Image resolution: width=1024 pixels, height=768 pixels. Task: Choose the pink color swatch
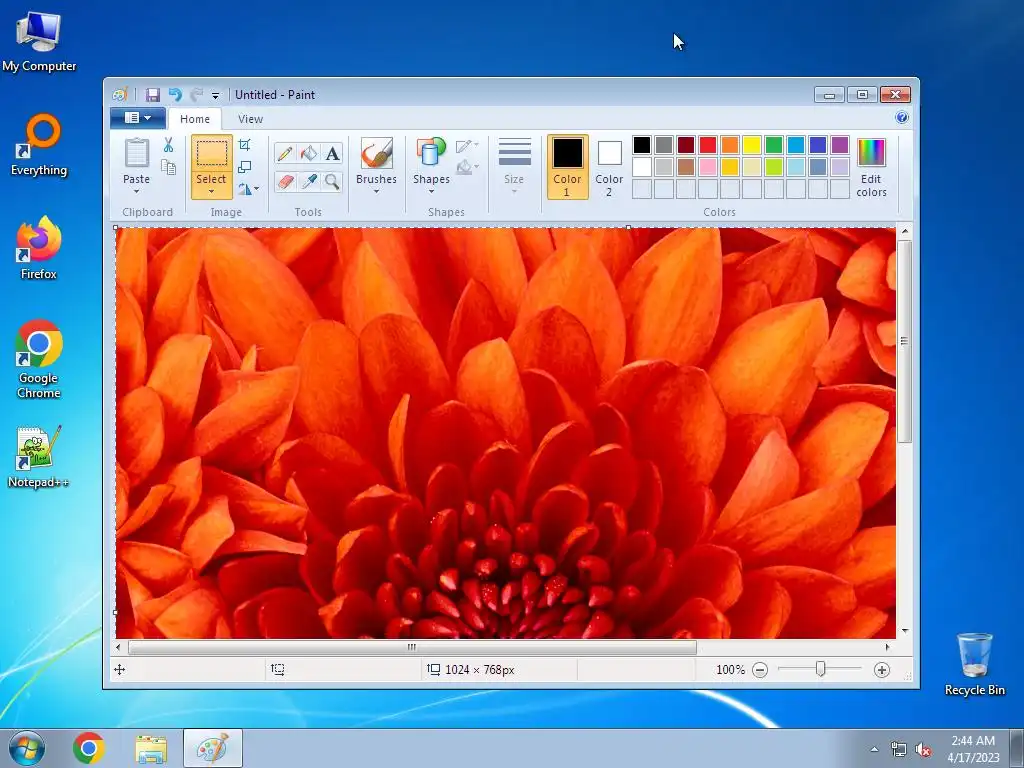(x=707, y=167)
